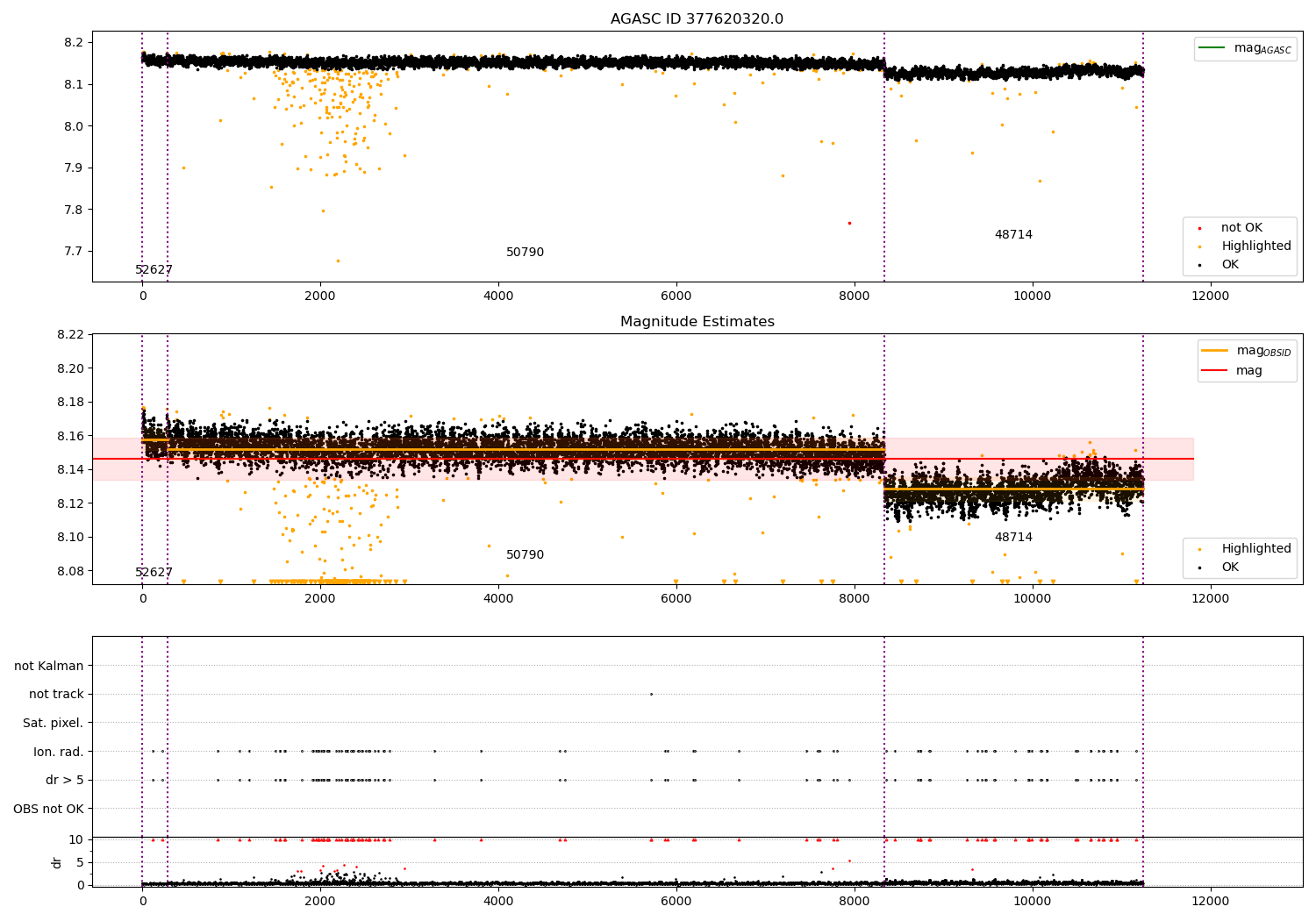Click the 'not OK' legend entry
Viewport: 1316px width, 921px height.
pos(1241,228)
